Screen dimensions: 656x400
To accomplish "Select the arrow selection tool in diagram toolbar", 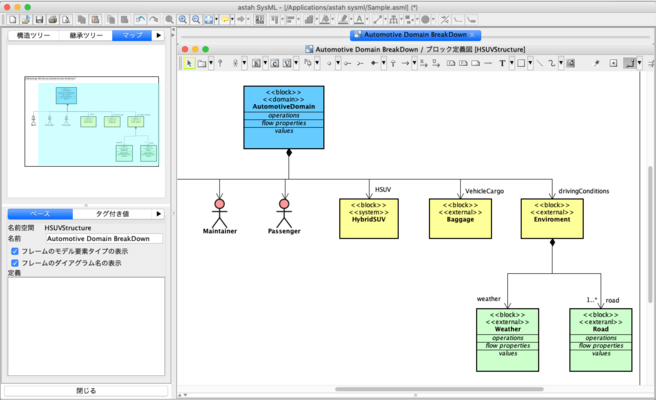I will tap(190, 63).
